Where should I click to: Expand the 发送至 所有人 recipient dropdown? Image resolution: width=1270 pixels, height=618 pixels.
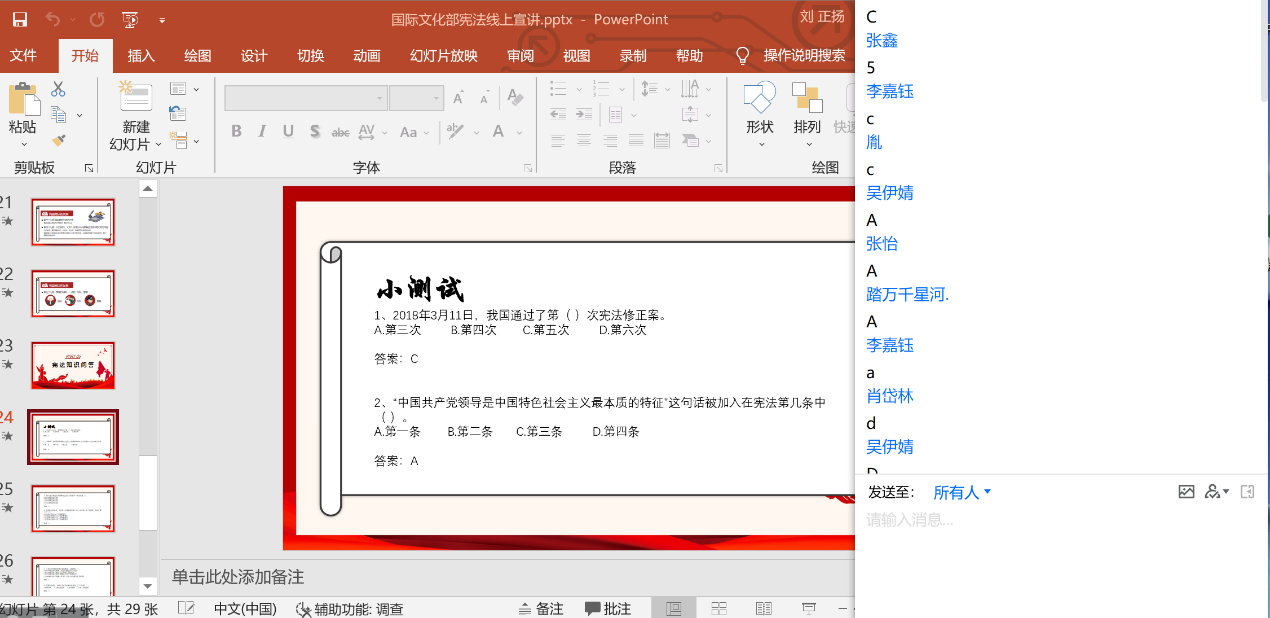tap(962, 492)
